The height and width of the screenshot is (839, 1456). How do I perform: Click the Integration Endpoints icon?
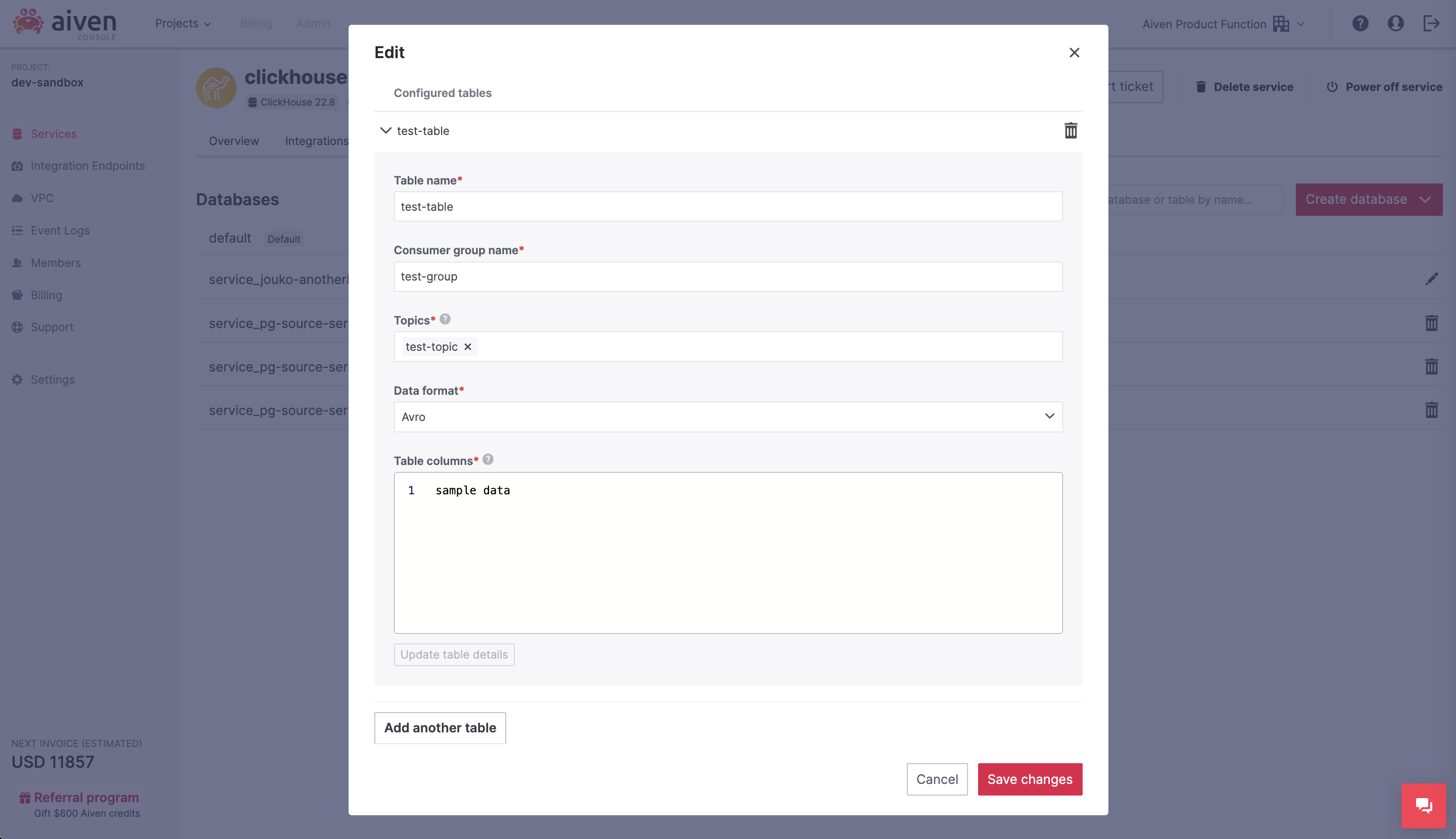(x=17, y=166)
